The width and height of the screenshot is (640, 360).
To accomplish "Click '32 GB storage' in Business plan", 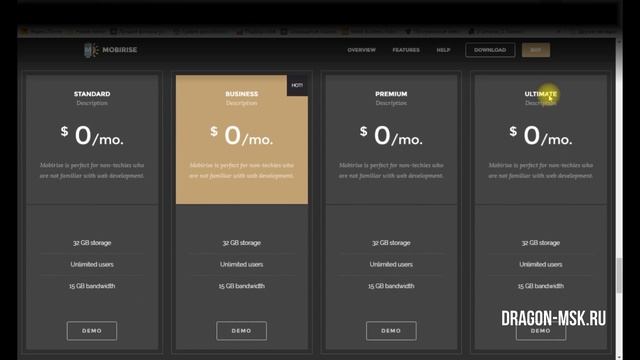I will pos(241,243).
